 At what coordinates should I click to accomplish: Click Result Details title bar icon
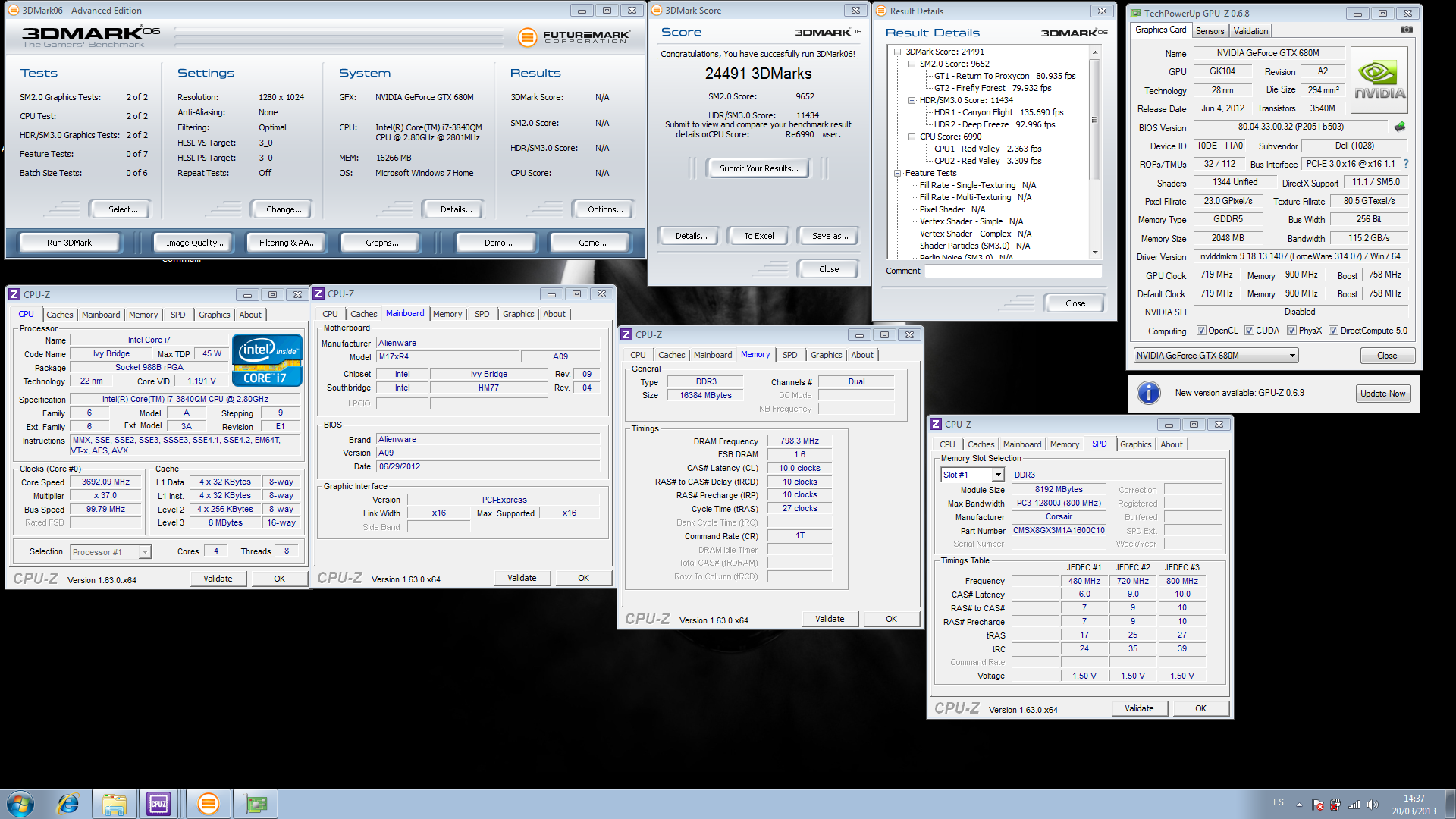(x=881, y=11)
